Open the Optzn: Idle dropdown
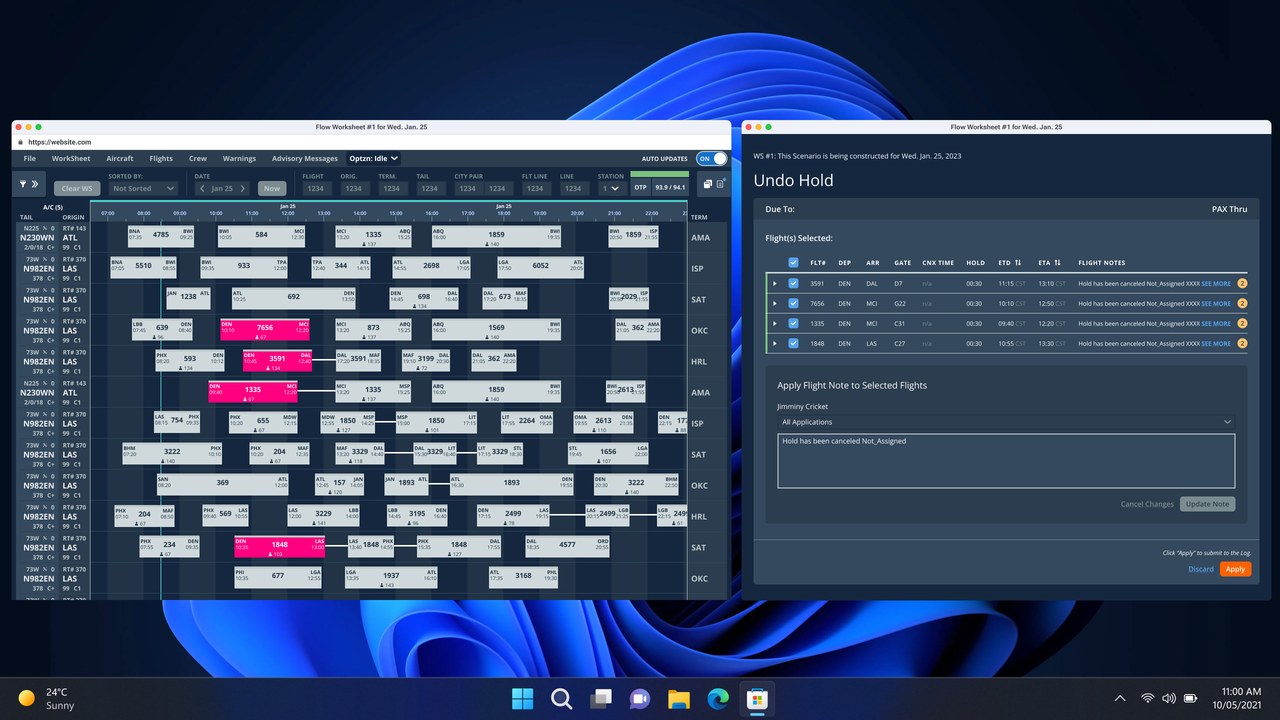The height and width of the screenshot is (720, 1280). pos(373,158)
